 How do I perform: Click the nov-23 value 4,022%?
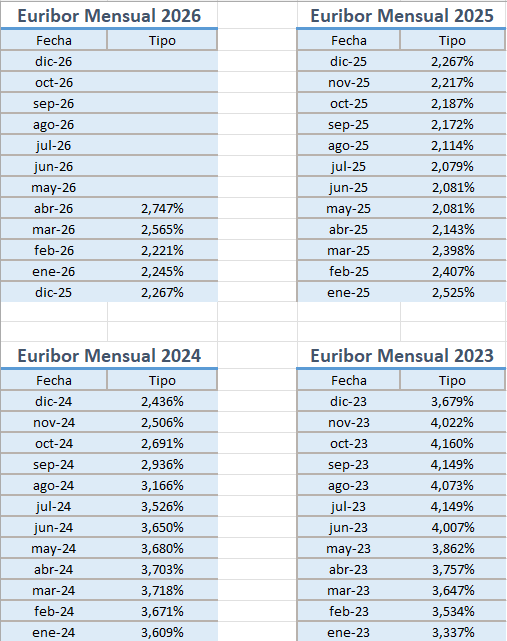[x=452, y=422]
